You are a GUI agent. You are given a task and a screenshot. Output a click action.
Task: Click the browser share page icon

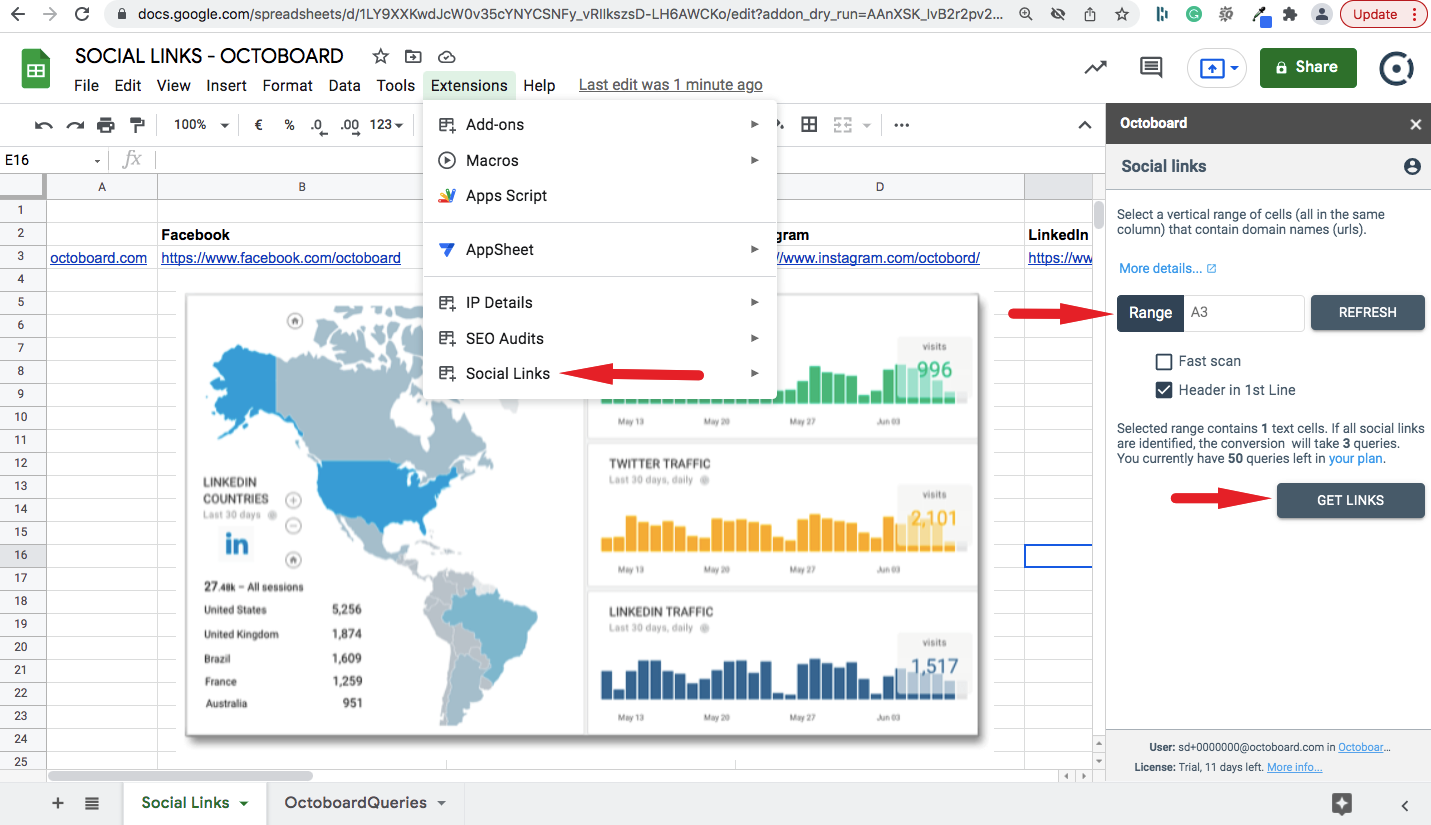point(1090,14)
